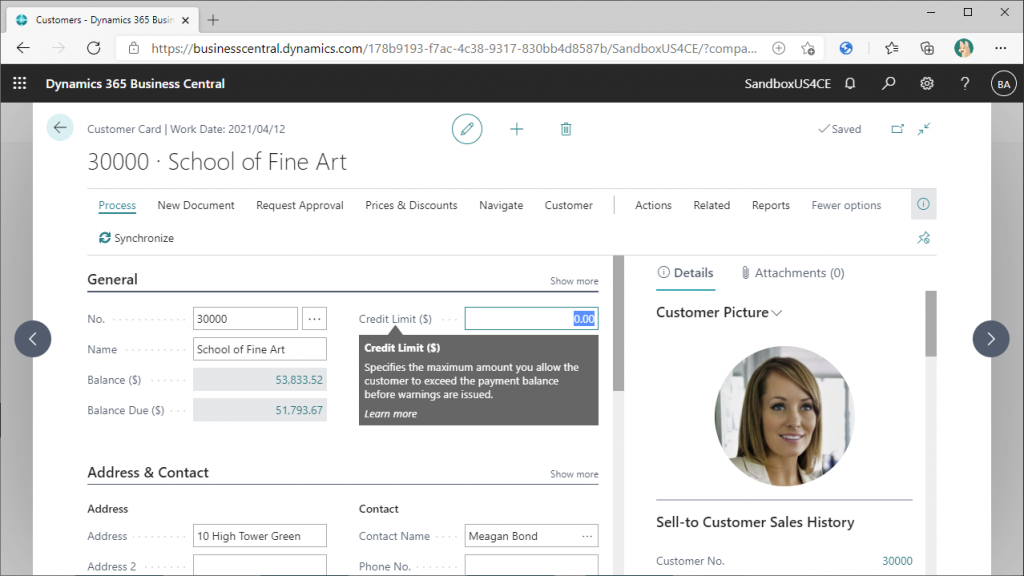Toggle edit mode with the pencil icon
Image resolution: width=1024 pixels, height=576 pixels.
(467, 129)
